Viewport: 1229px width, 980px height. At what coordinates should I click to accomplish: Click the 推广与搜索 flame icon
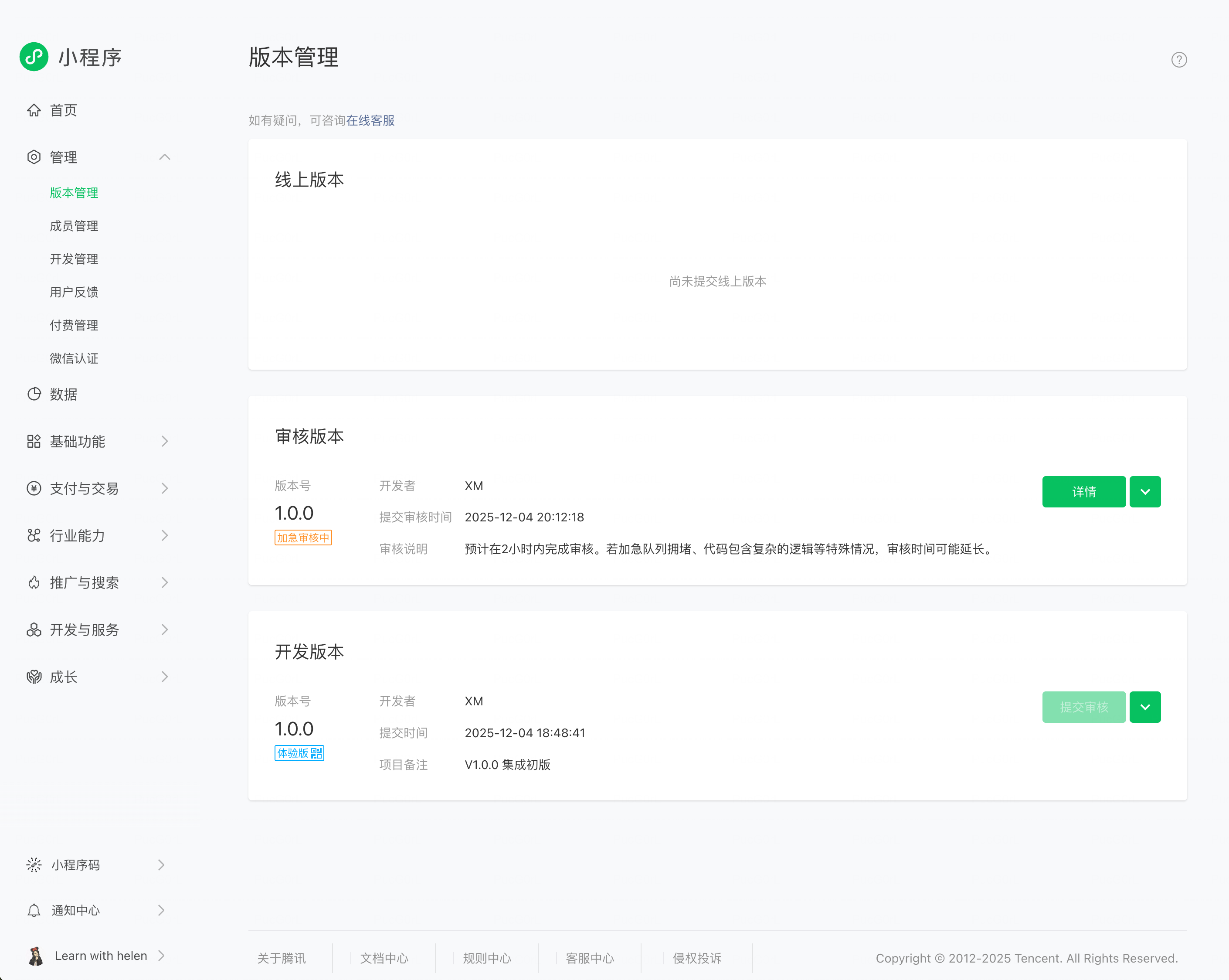34,583
